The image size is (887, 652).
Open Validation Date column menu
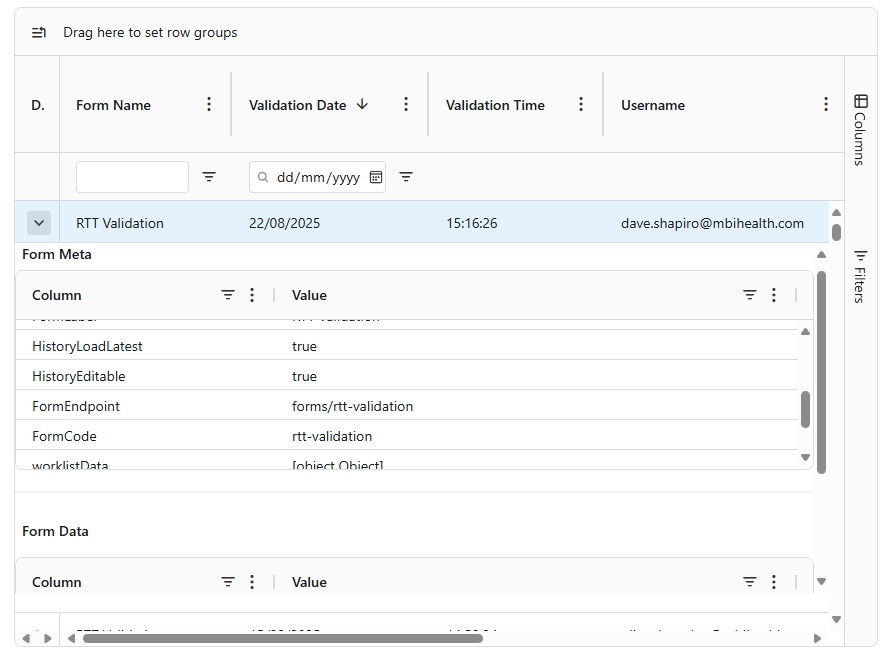pyautogui.click(x=406, y=104)
